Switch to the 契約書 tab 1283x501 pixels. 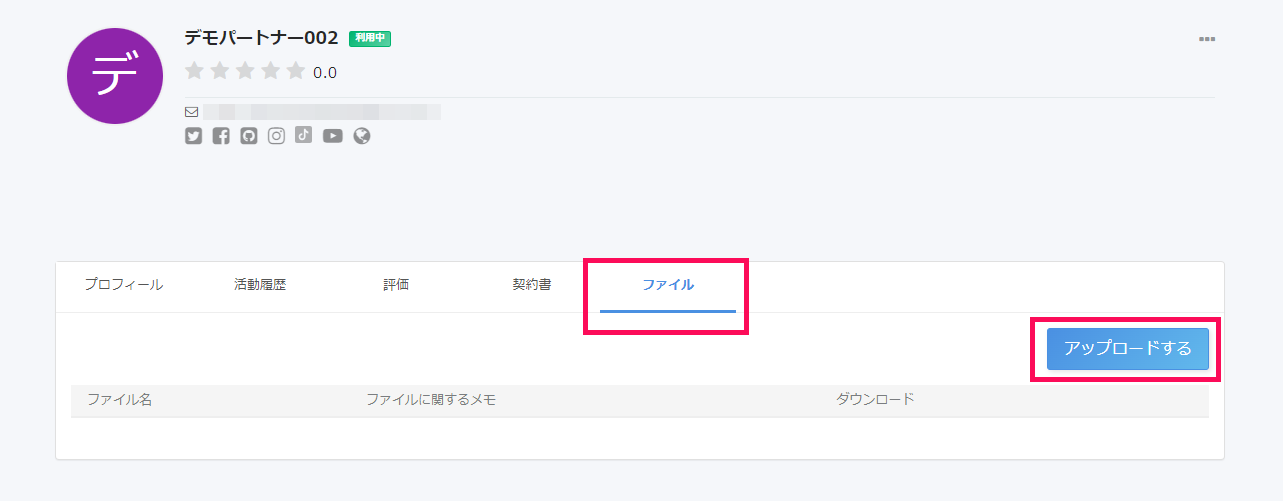click(531, 285)
